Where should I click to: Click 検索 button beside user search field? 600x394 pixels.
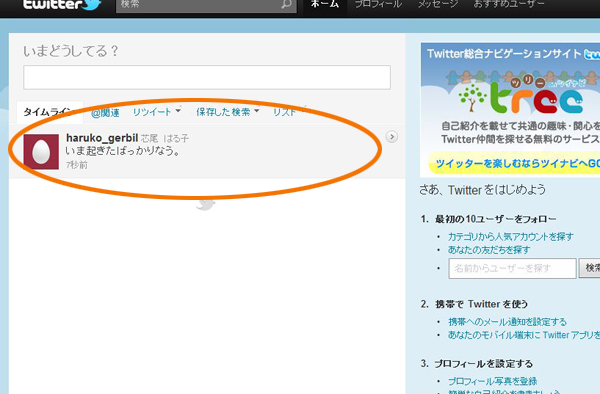(x=590, y=268)
